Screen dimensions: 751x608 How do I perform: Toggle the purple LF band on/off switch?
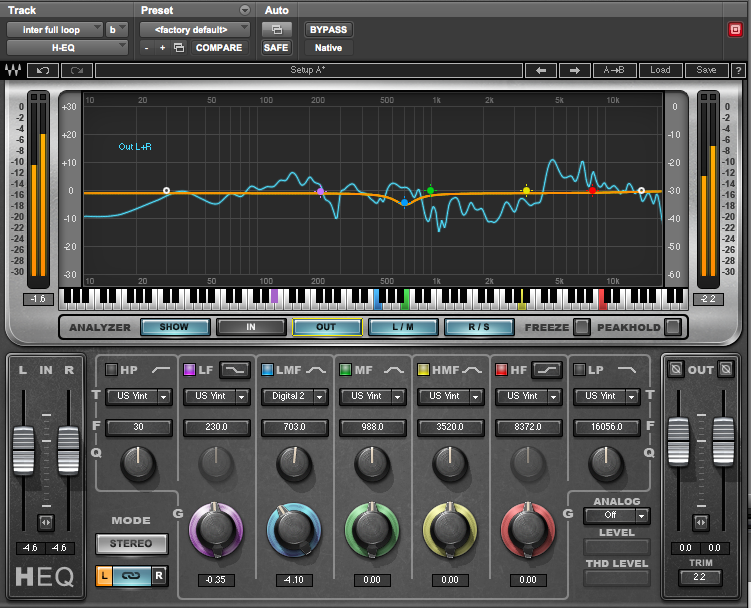188,369
